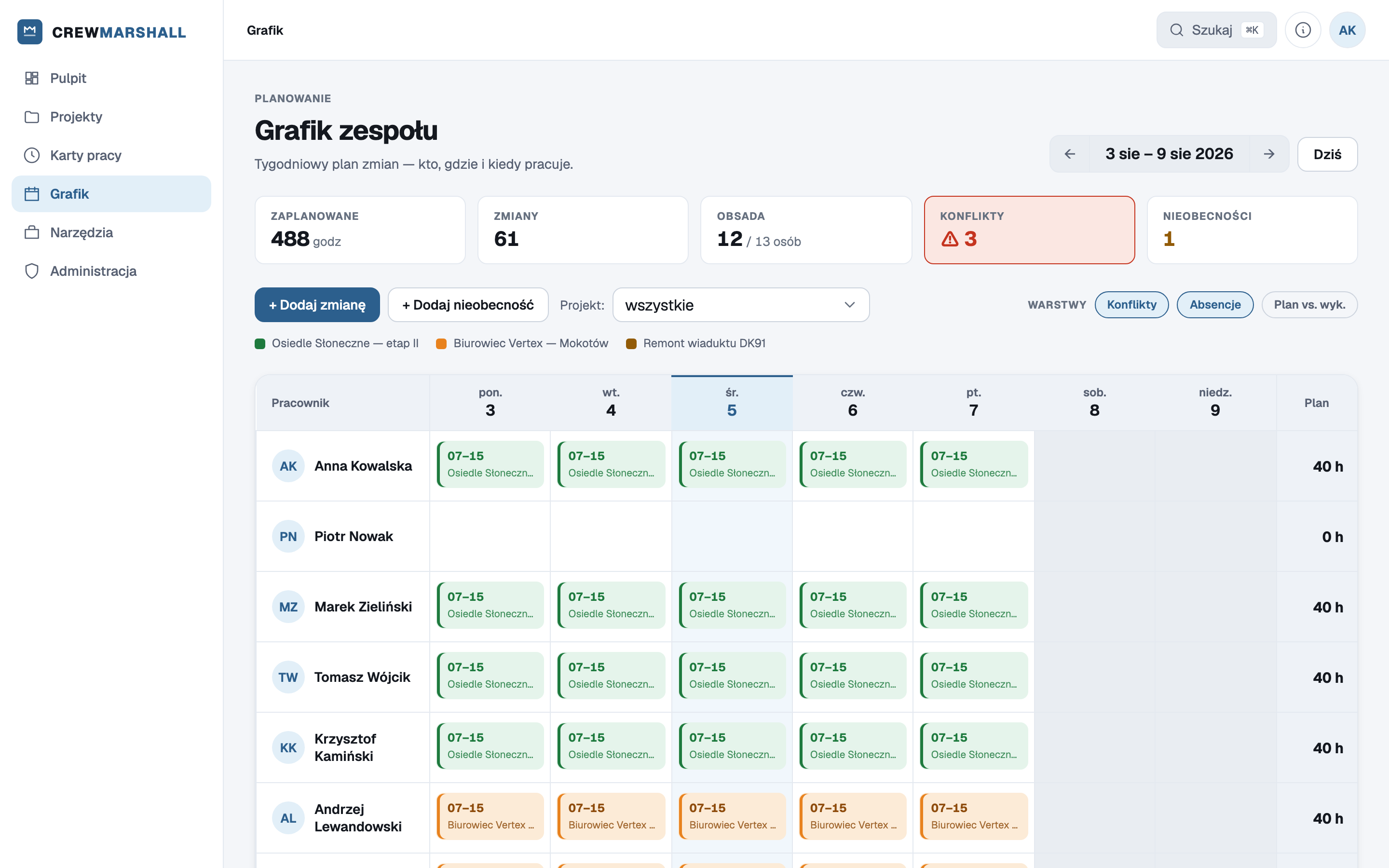Click the name Piotr Nowak
The image size is (1389, 868).
coord(354,537)
